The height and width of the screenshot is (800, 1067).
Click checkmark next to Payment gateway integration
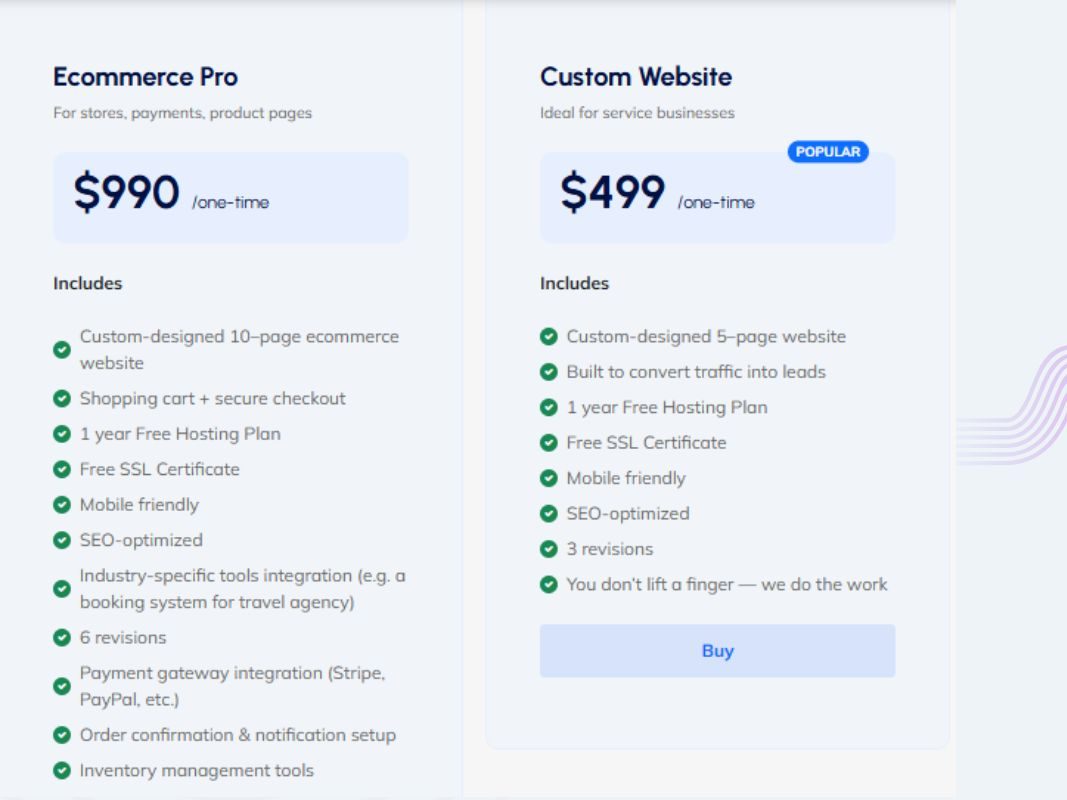[62, 686]
